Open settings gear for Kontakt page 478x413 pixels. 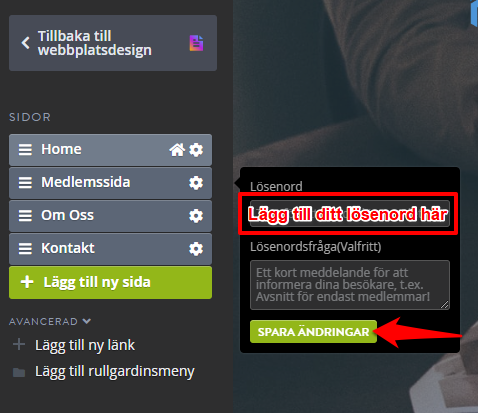pos(196,249)
